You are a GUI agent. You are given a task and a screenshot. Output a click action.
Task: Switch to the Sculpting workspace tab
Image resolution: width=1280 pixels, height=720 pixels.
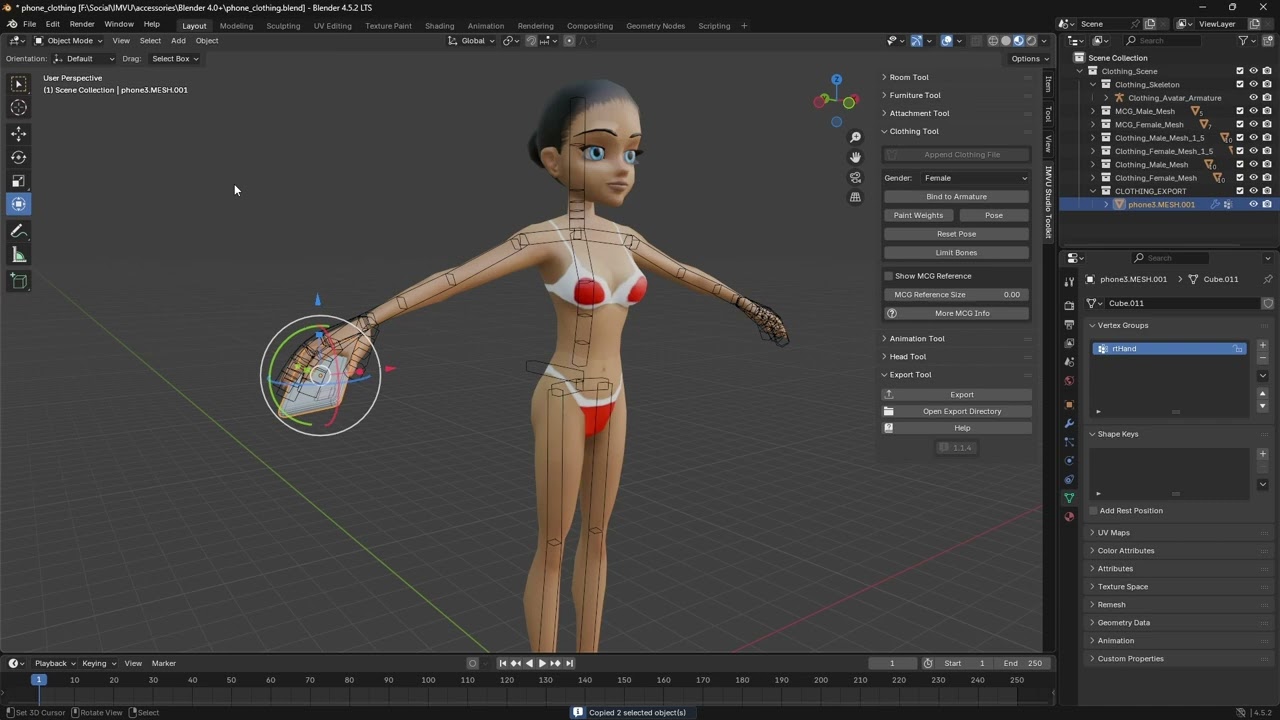(x=283, y=26)
